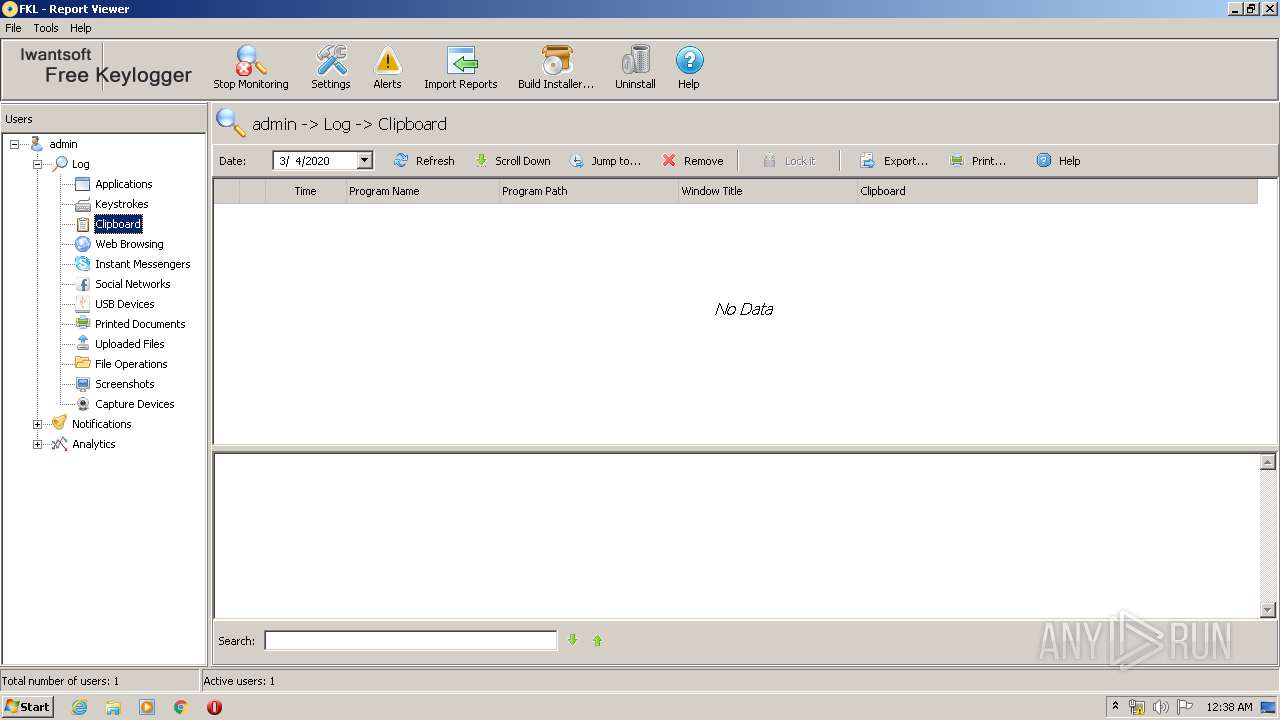Launch Internet Explorer from taskbar
This screenshot has width=1280, height=720.
[x=79, y=707]
